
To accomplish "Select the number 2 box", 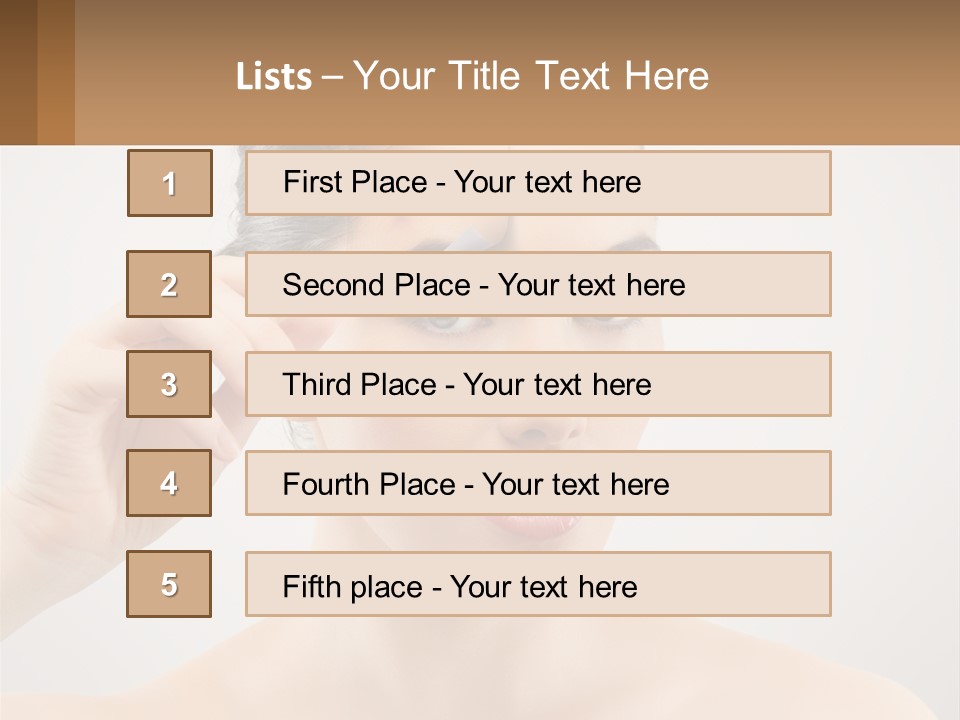I will [169, 284].
